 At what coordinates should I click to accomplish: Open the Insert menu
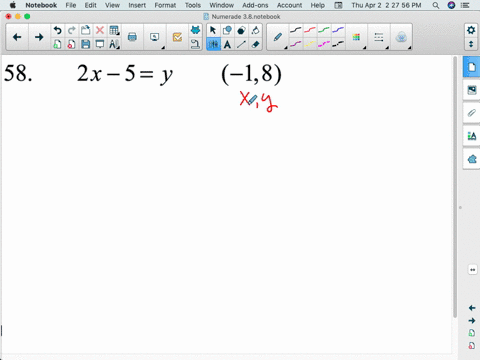pyautogui.click(x=137, y=5)
